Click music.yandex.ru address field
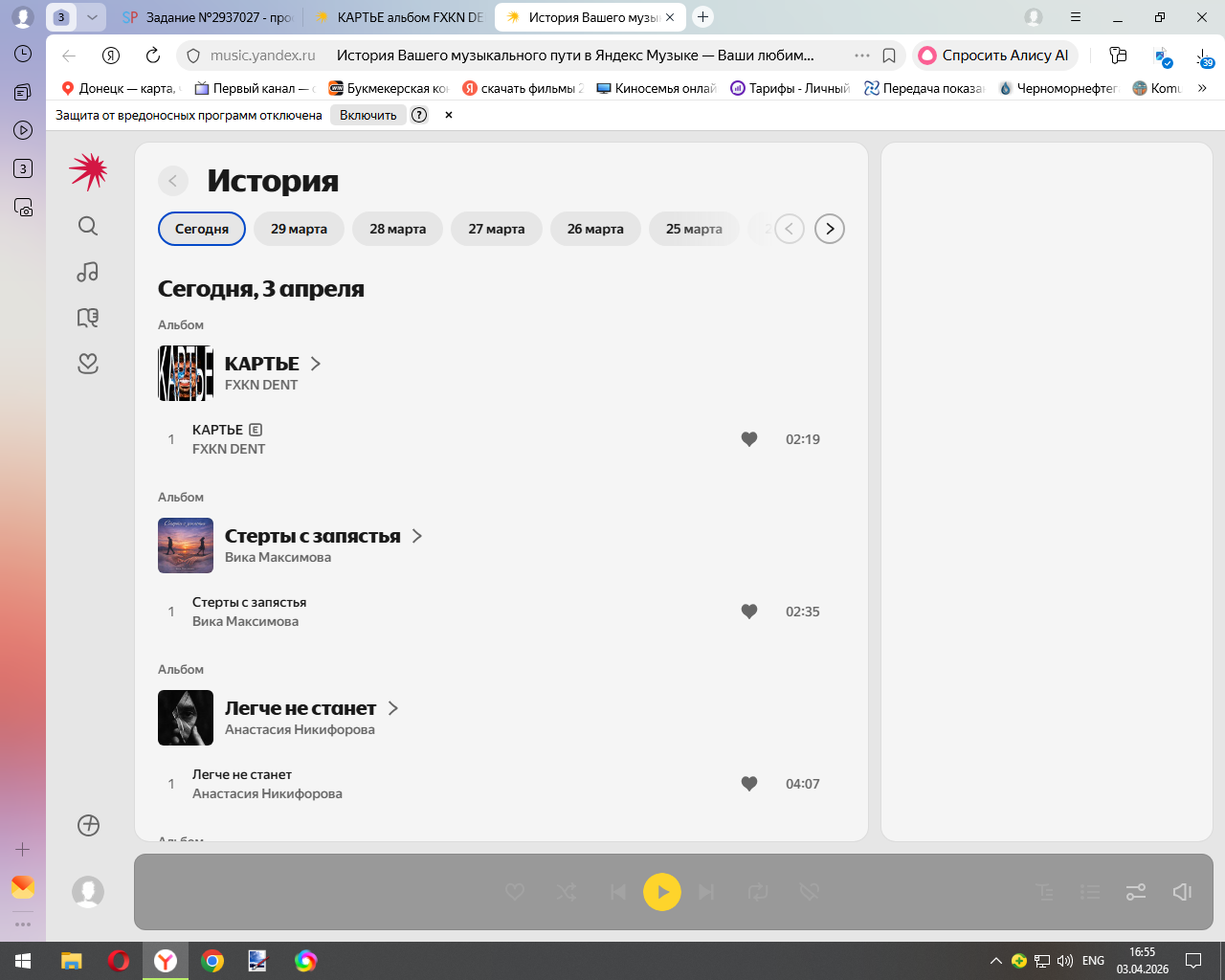 point(263,56)
